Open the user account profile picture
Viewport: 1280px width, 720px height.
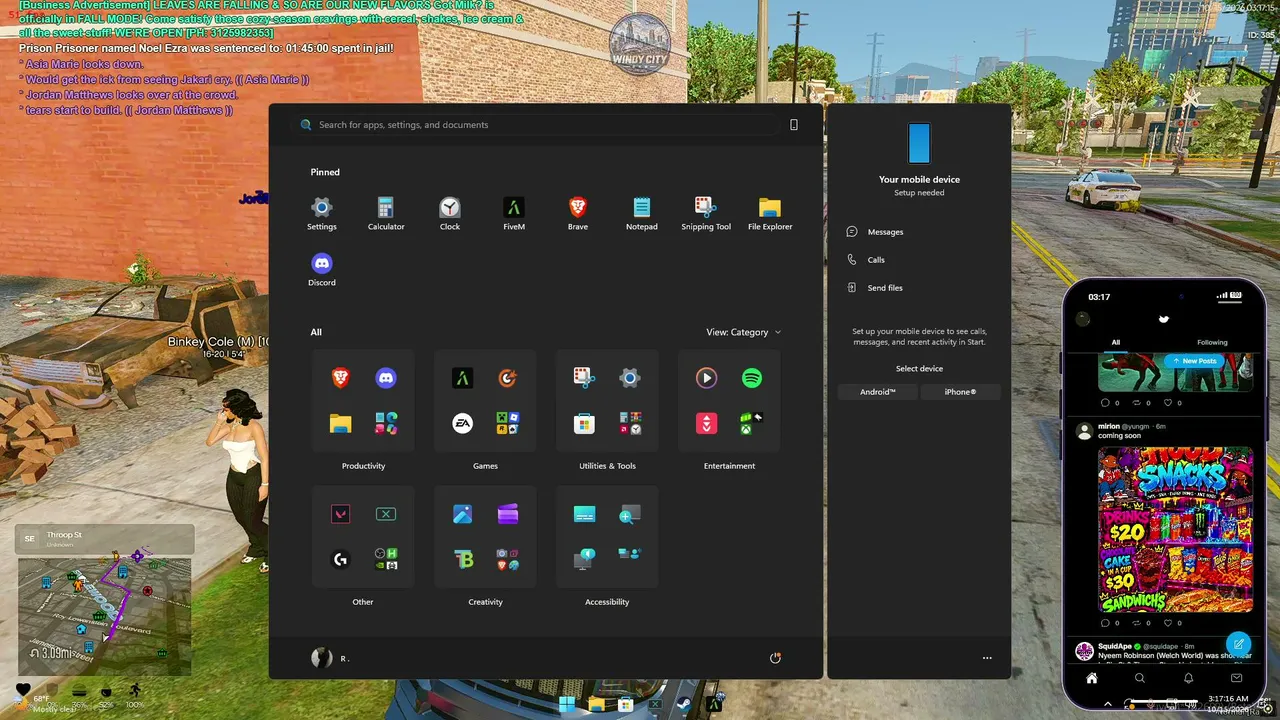pyautogui.click(x=321, y=658)
